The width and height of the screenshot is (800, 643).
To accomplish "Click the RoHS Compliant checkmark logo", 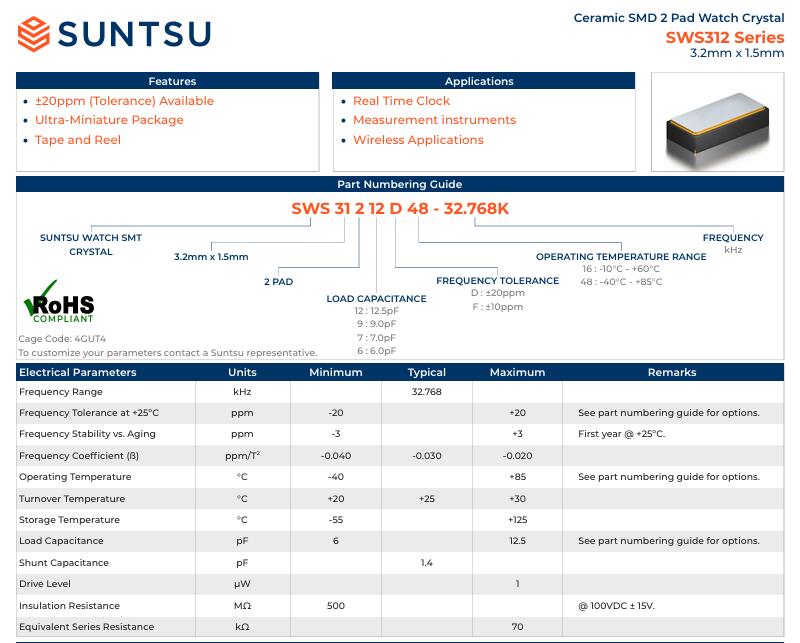I will click(58, 303).
